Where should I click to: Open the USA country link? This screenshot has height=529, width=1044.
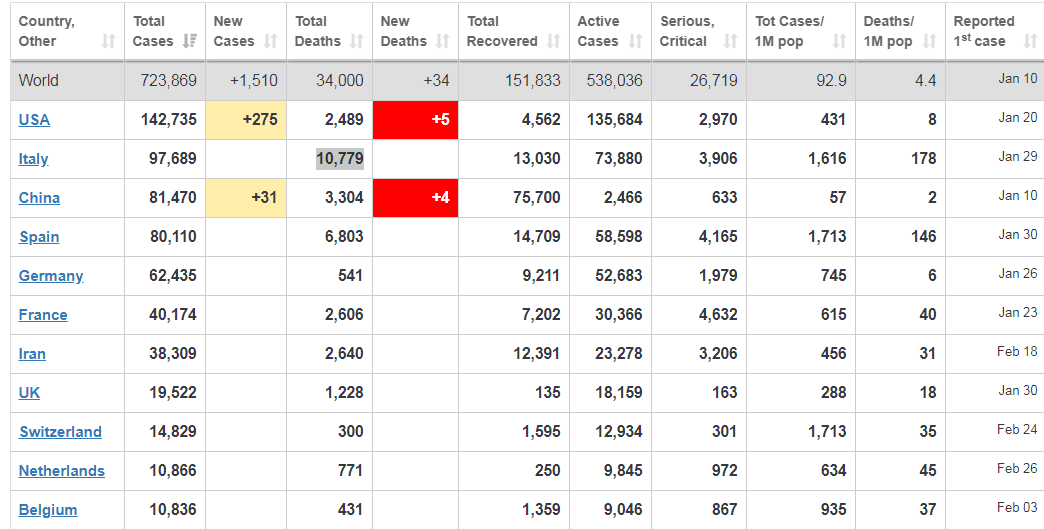[34, 120]
